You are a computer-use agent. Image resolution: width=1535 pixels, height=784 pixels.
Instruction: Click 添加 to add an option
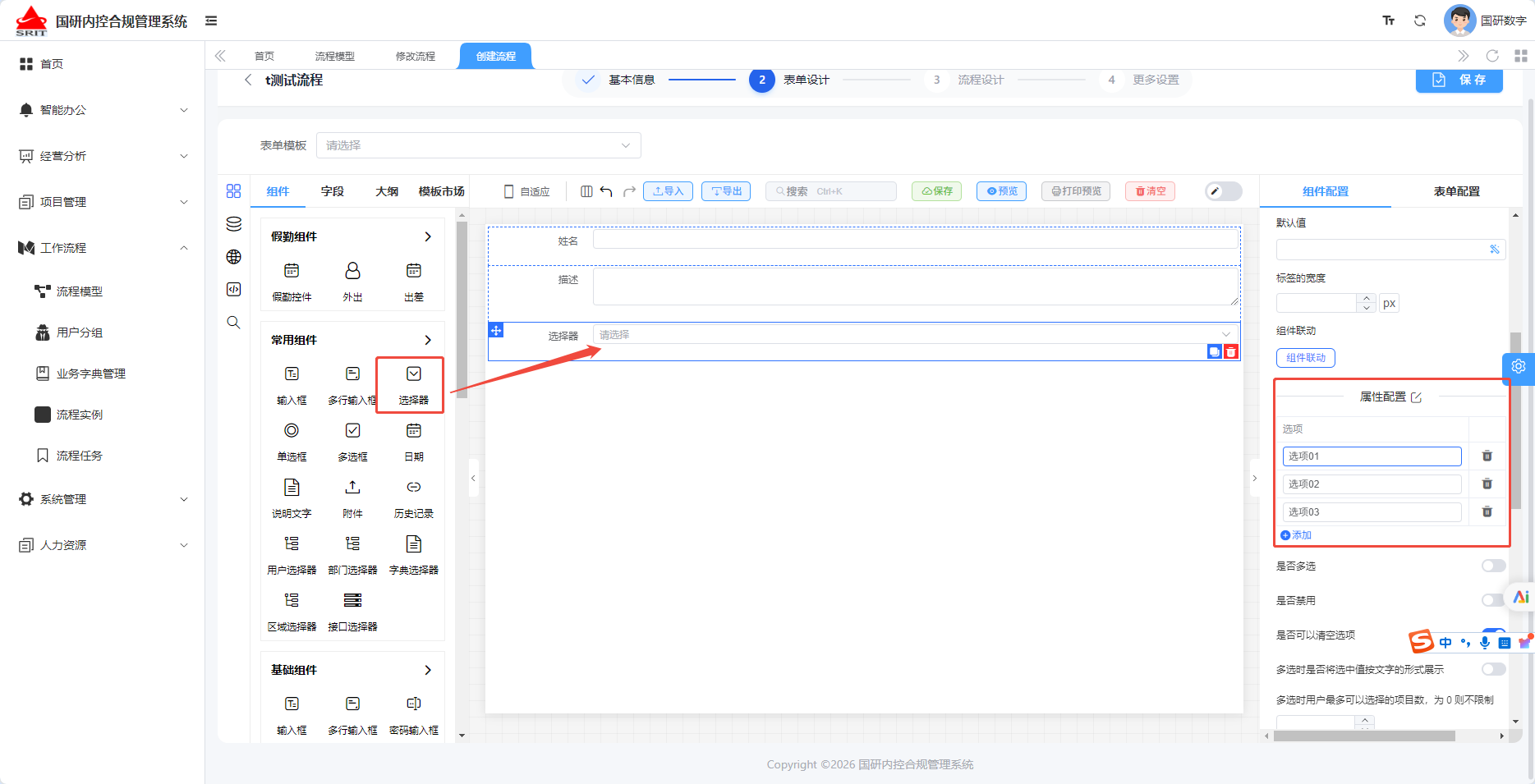coord(1296,535)
